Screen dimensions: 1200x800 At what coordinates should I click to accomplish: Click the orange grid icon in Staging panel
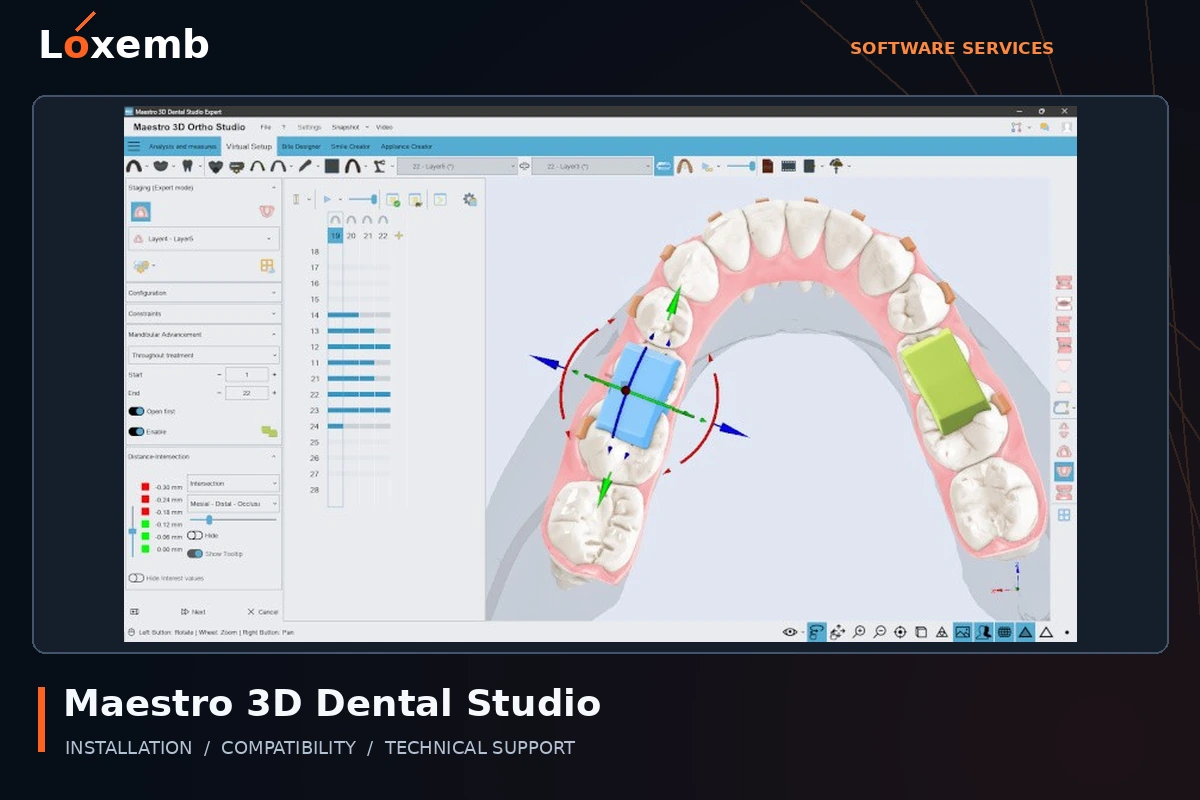(267, 266)
